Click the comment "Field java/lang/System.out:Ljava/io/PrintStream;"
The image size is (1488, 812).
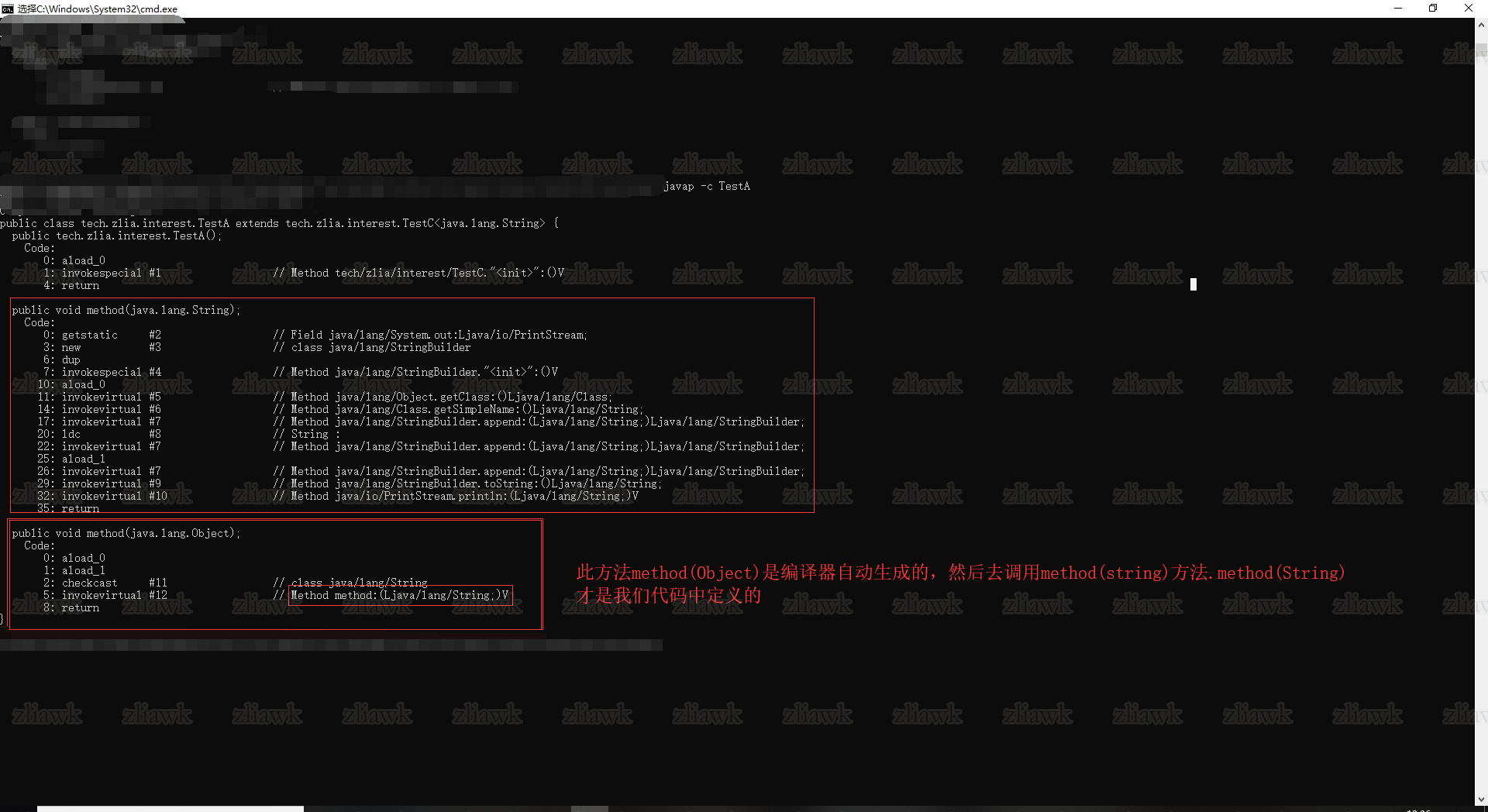click(x=439, y=335)
